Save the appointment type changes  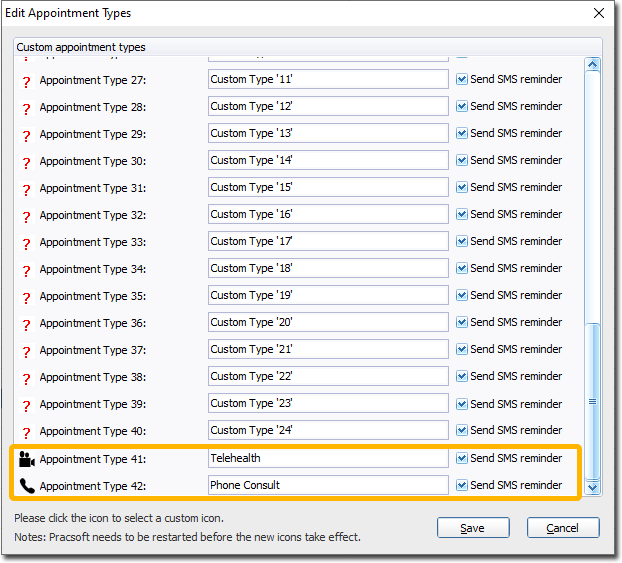[x=474, y=528]
